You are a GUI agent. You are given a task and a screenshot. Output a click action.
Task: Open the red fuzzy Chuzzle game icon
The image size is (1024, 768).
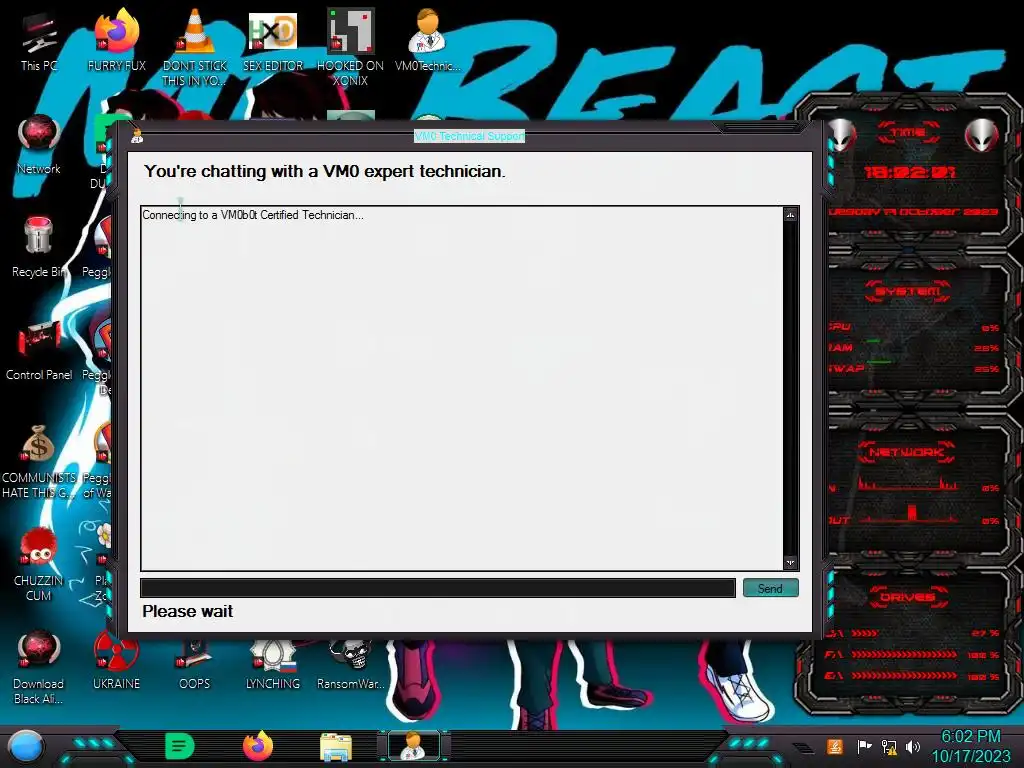coord(39,563)
